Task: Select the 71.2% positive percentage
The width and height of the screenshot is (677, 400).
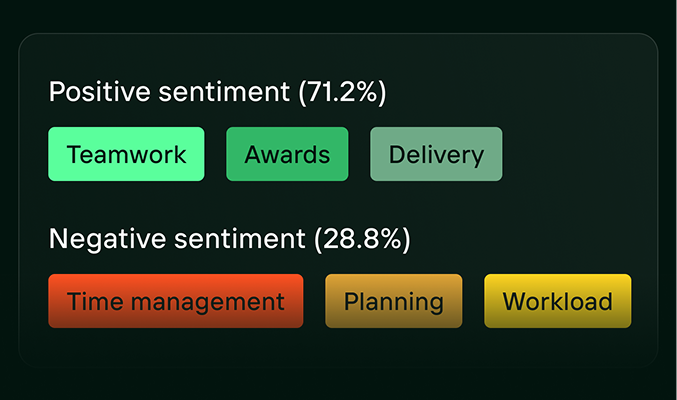Action: [342, 92]
